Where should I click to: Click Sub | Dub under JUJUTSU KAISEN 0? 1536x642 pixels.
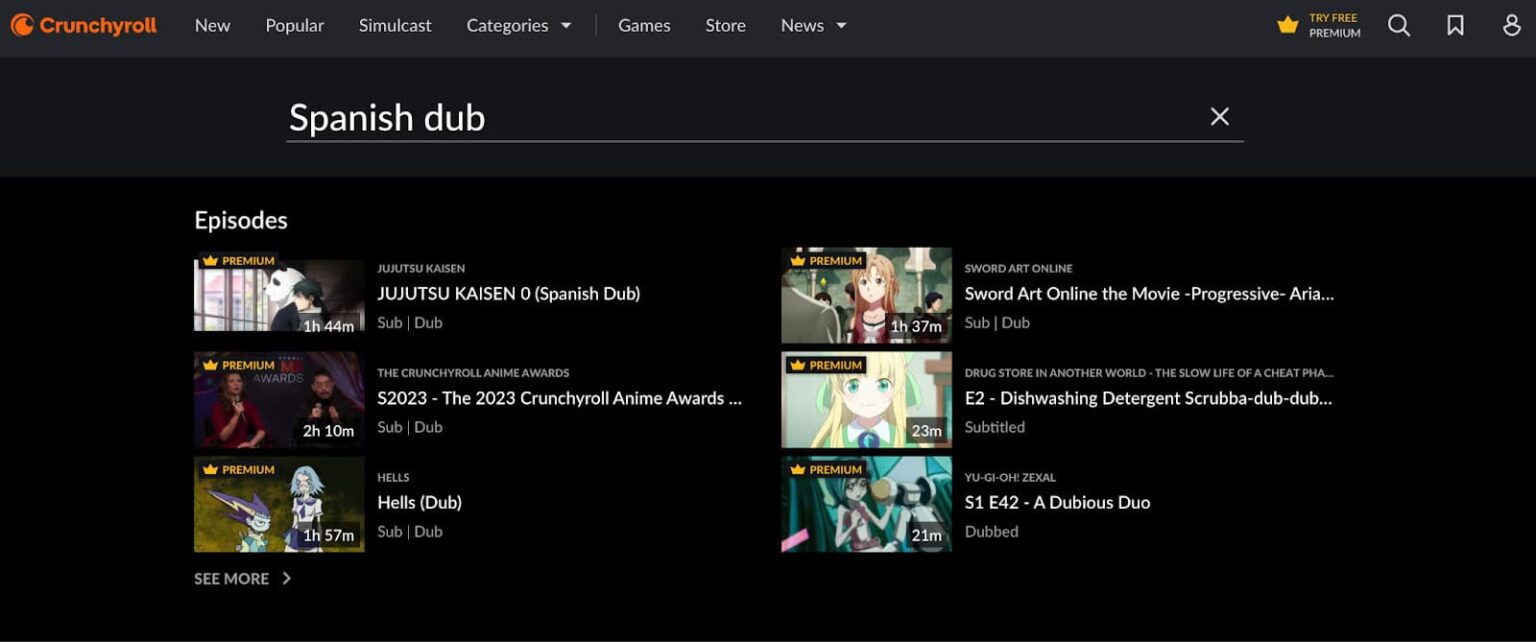410,322
